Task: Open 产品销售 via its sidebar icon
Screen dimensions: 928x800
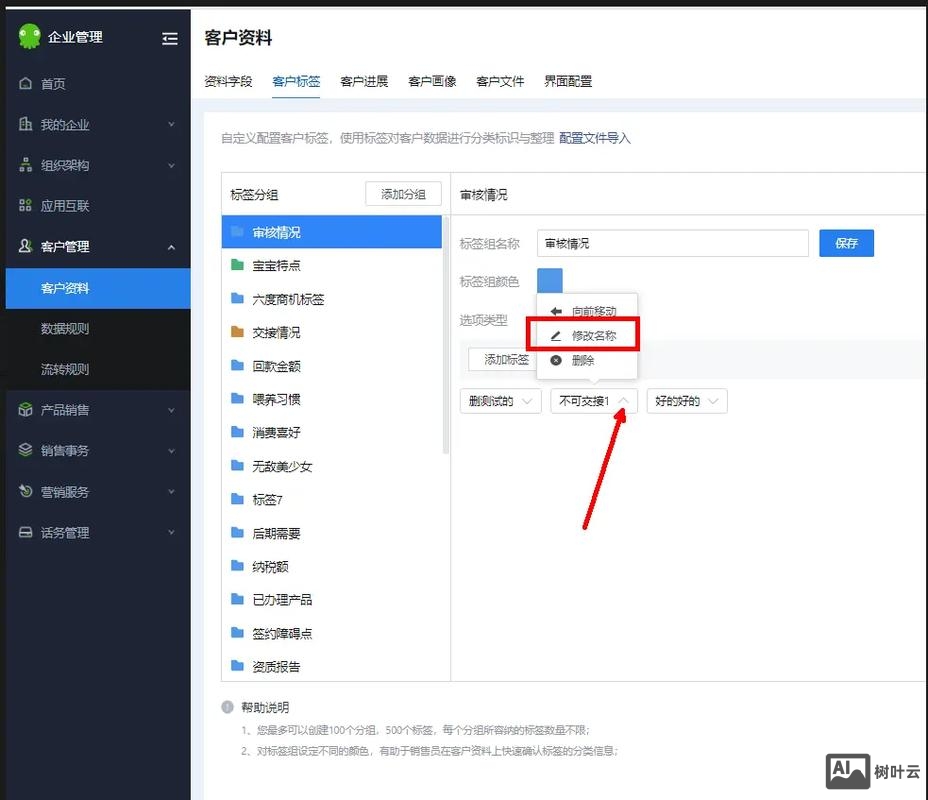Action: coord(26,410)
